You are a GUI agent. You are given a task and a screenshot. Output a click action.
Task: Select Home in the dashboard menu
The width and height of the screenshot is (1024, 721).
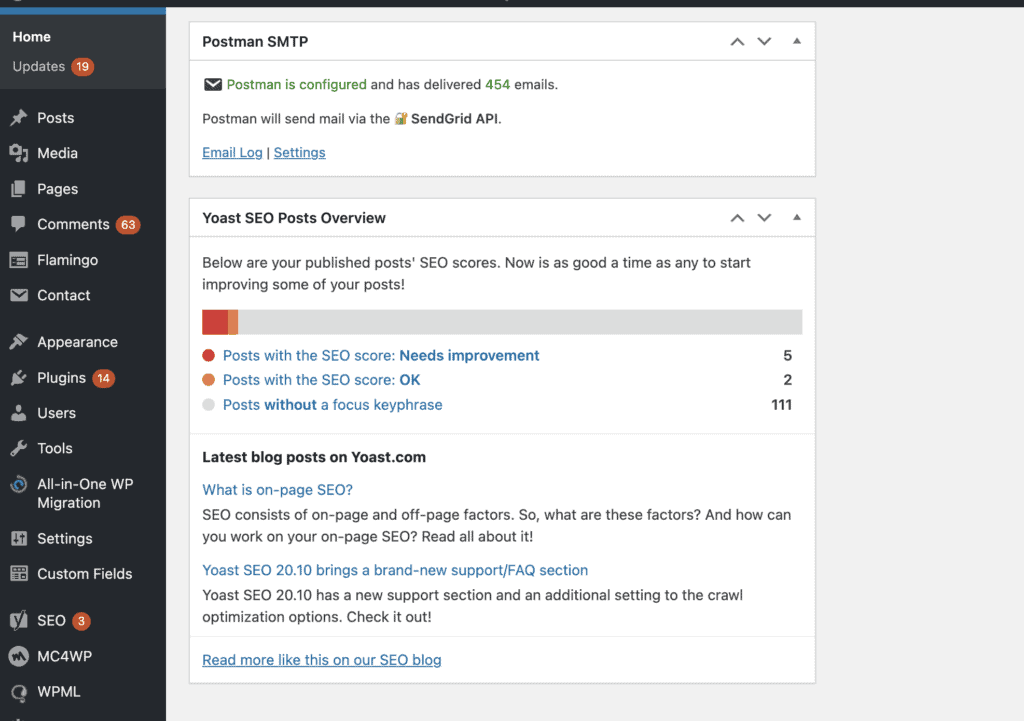click(x=31, y=36)
